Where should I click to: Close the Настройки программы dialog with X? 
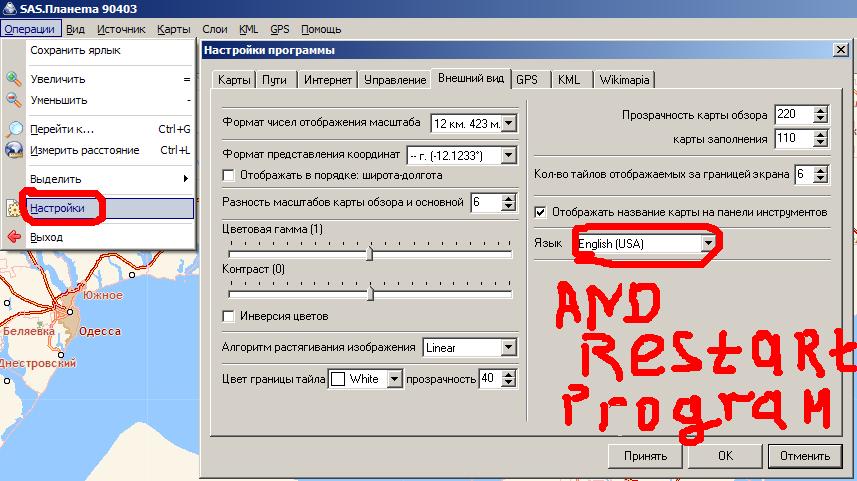[x=840, y=50]
